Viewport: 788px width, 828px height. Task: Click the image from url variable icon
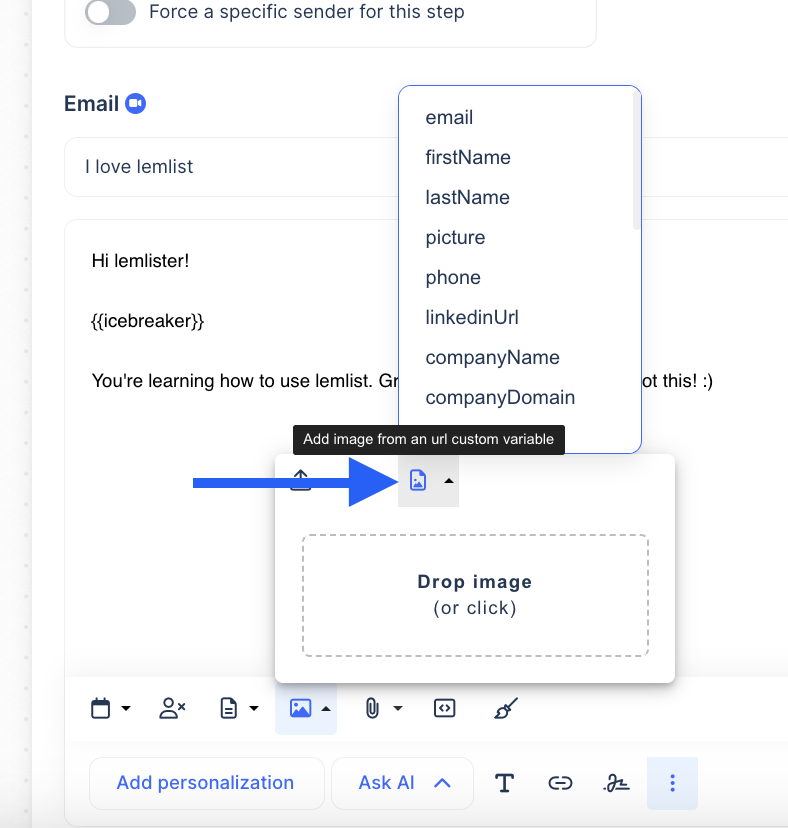click(418, 481)
